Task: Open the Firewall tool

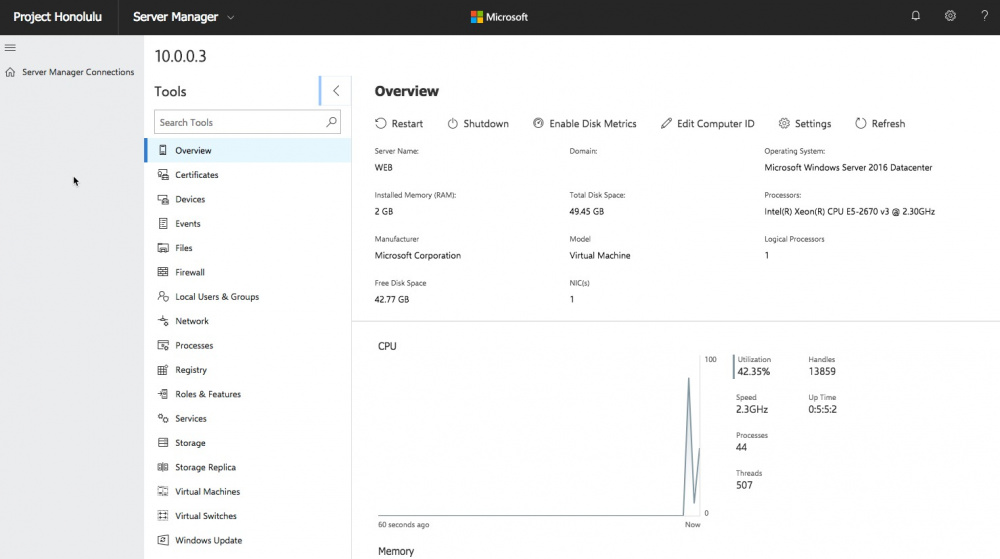Action: pos(189,272)
